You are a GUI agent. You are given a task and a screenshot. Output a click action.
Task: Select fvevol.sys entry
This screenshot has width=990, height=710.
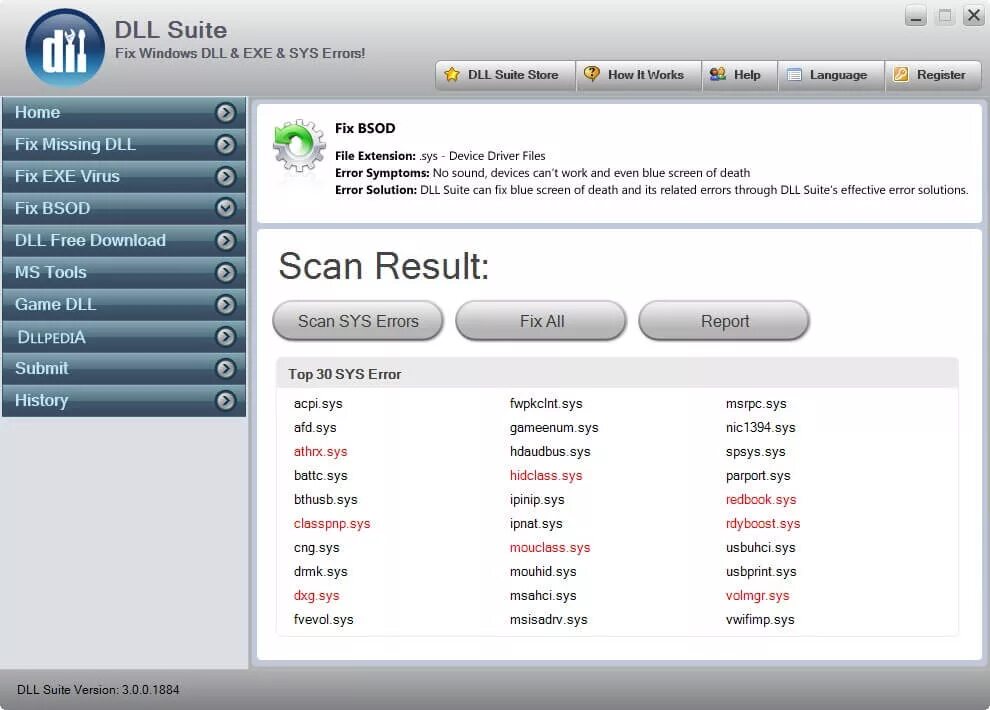[324, 620]
